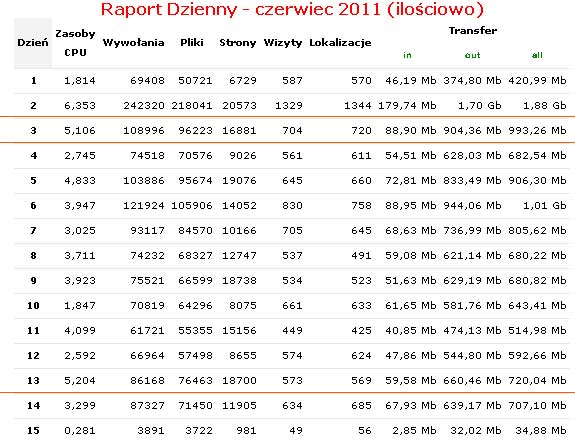This screenshot has height=445, width=575.
Task: Click the green 'out' transfer subheader
Action: click(472, 55)
